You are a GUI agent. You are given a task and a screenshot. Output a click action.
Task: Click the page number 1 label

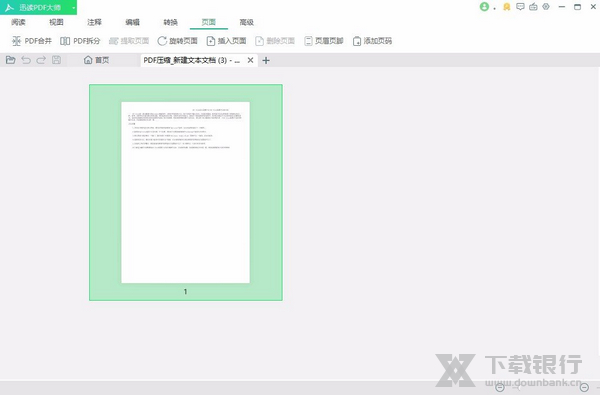coord(186,292)
